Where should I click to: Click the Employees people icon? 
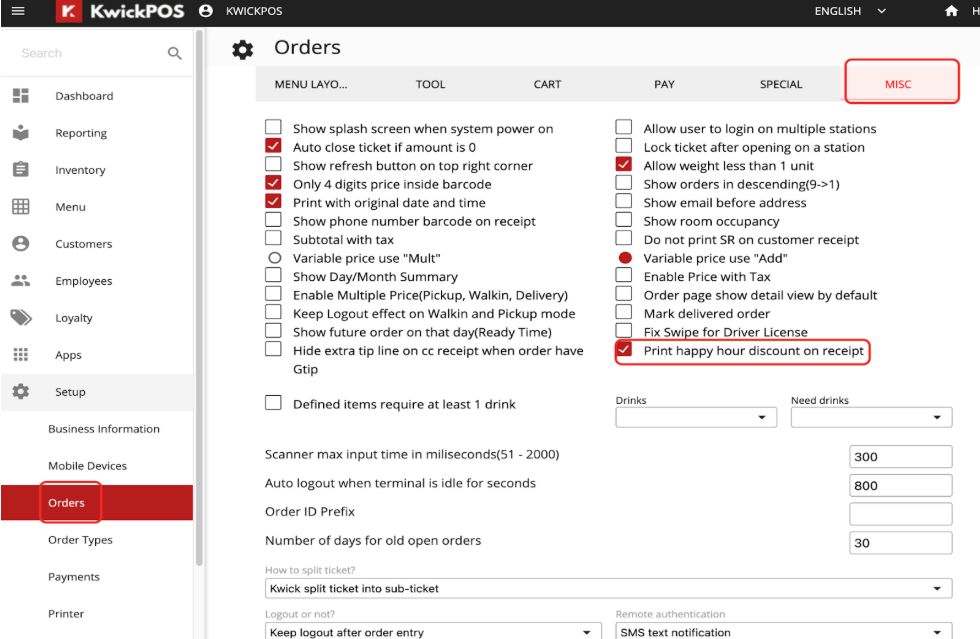click(21, 280)
